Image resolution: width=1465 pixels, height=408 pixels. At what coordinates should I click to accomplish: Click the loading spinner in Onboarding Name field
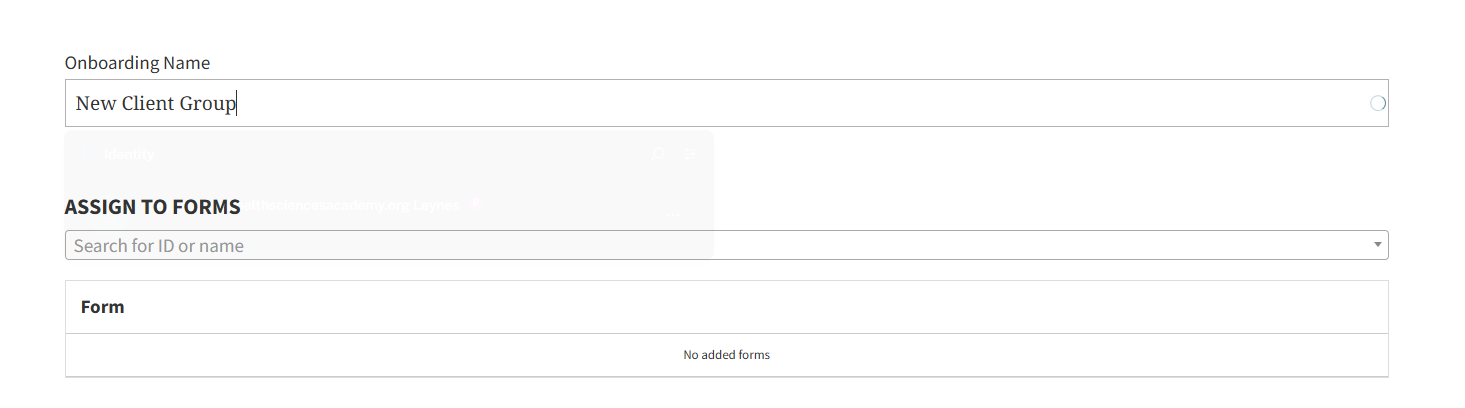[1377, 103]
